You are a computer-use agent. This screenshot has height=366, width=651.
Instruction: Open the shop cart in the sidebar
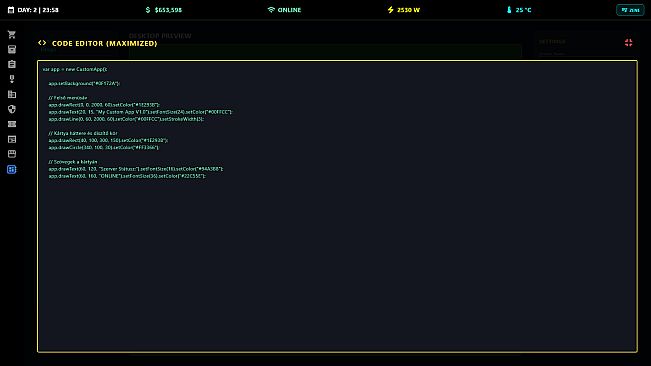click(12, 34)
